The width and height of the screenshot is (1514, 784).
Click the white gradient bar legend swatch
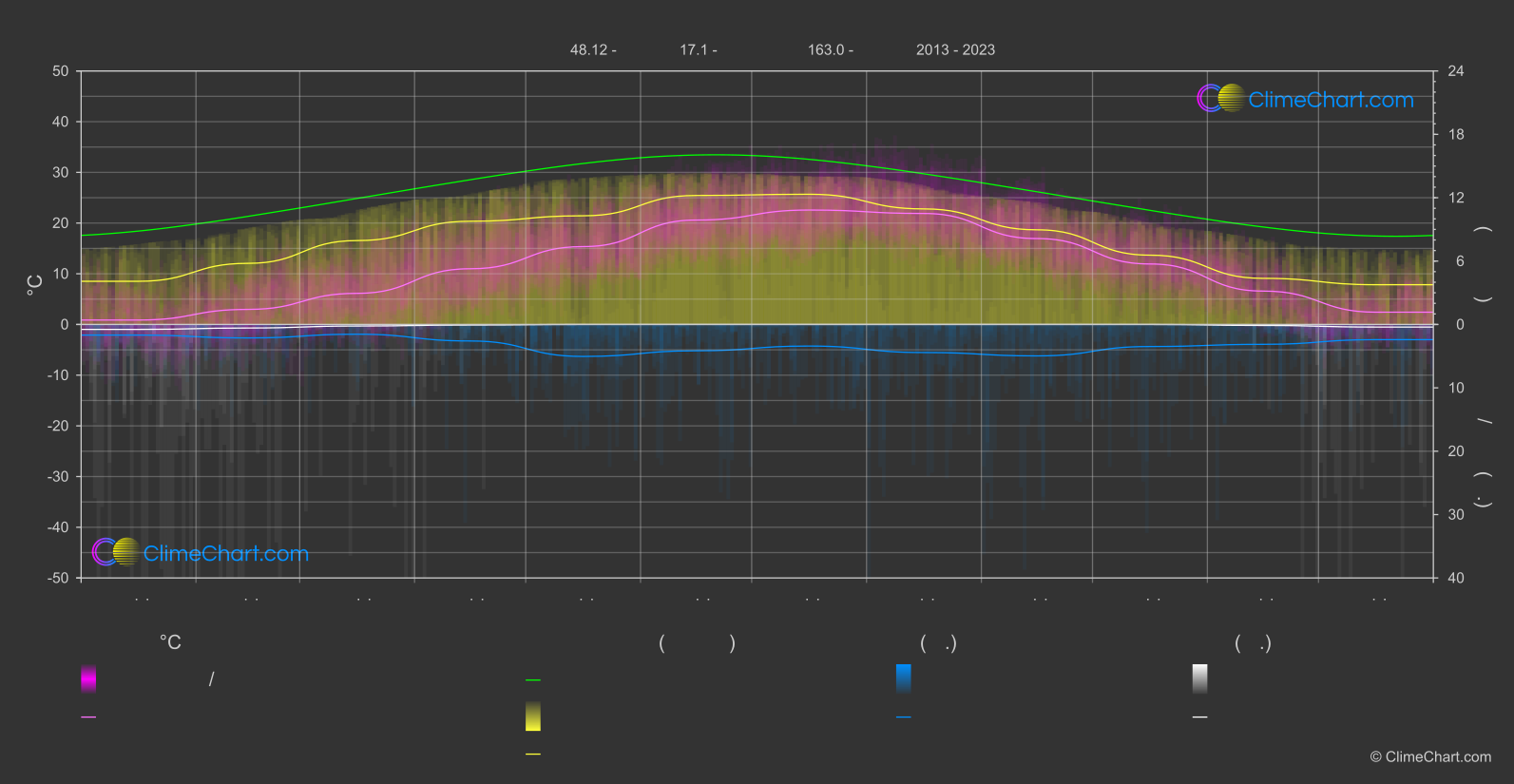pyautogui.click(x=1199, y=679)
